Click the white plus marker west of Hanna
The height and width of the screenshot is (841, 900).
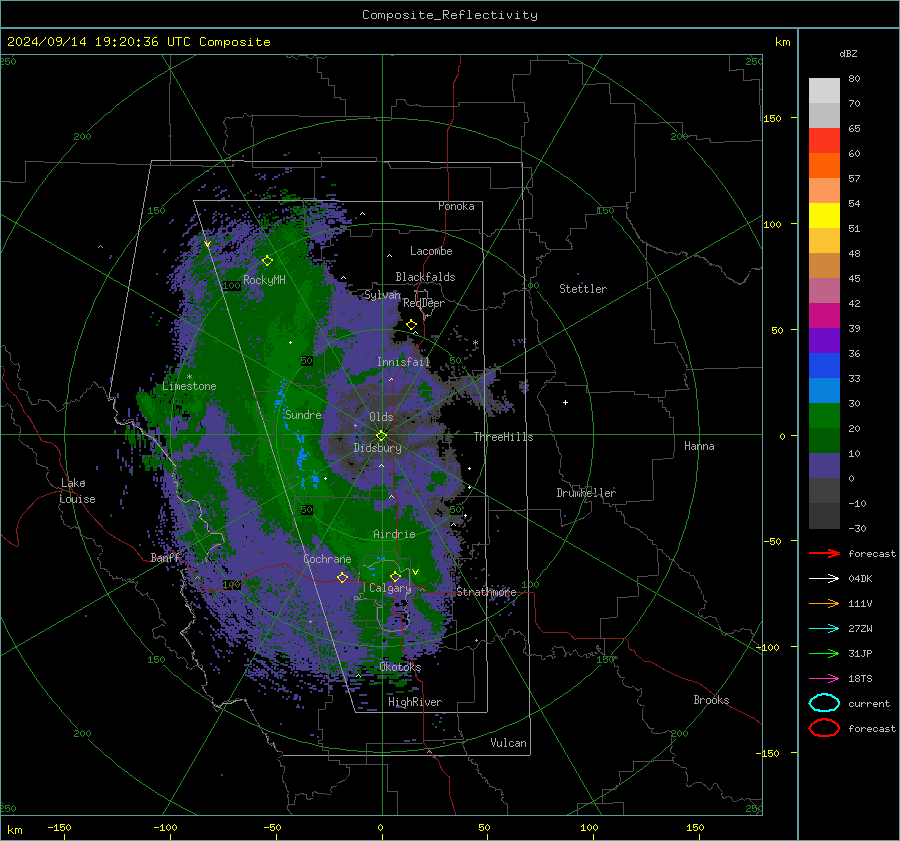[565, 402]
